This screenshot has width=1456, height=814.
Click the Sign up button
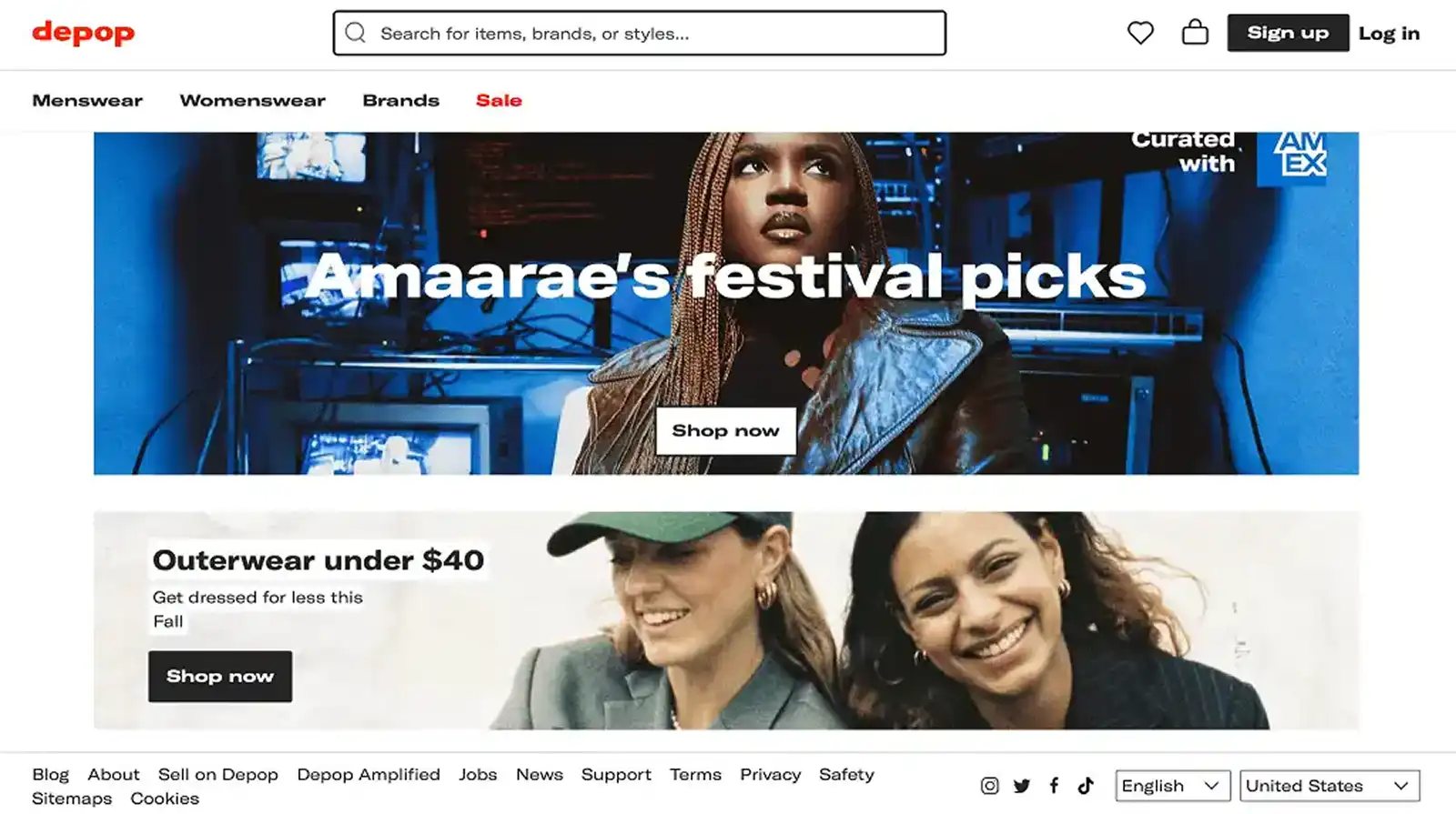pos(1288,33)
